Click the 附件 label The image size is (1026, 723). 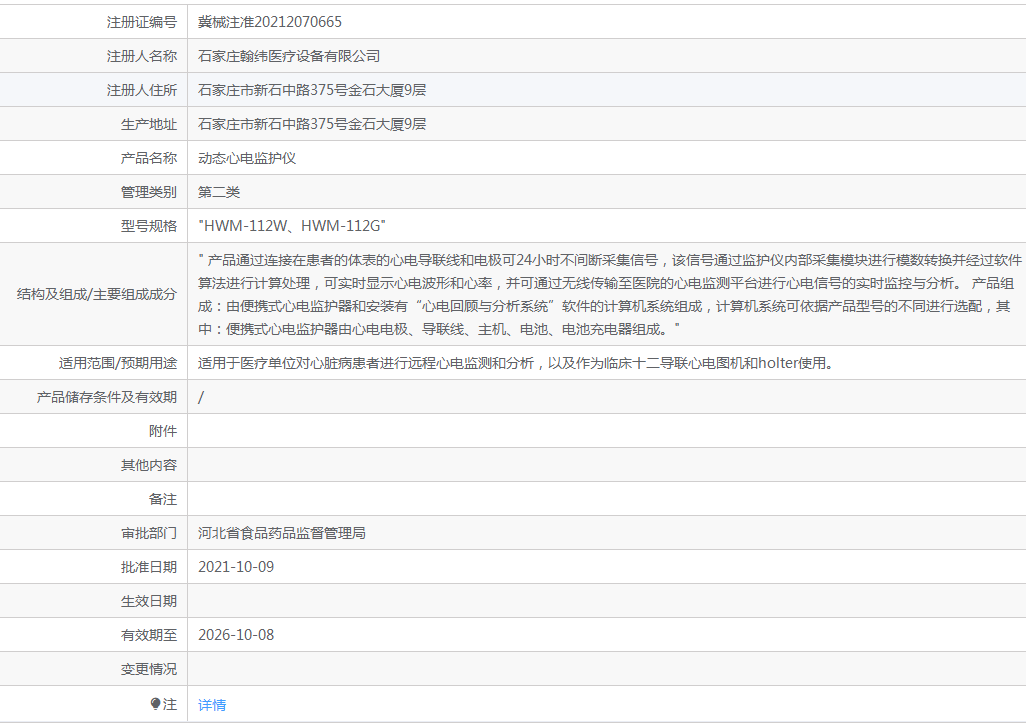coord(163,431)
